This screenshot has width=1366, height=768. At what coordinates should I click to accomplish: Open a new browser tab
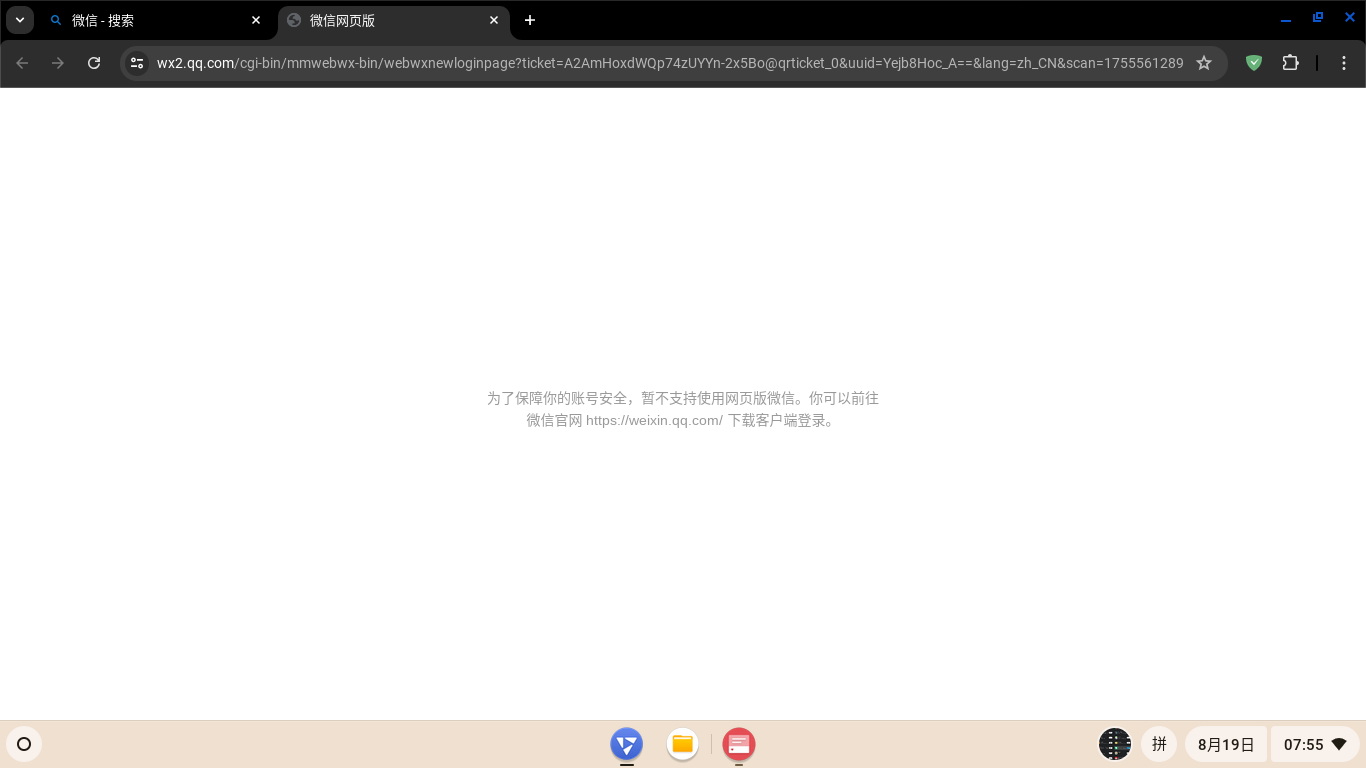tap(530, 20)
